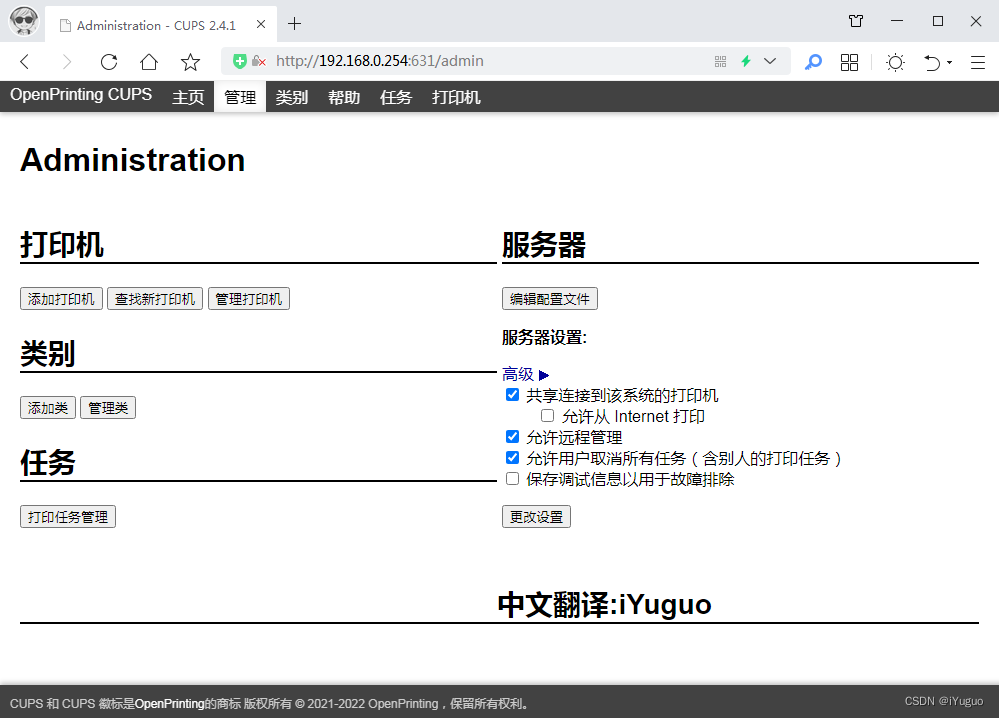Screen dimensions: 999x718
Task: Open the browser hamburger menu
Action: [978, 62]
